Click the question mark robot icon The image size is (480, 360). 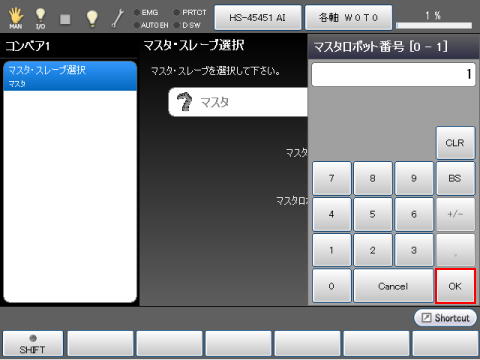tap(184, 102)
